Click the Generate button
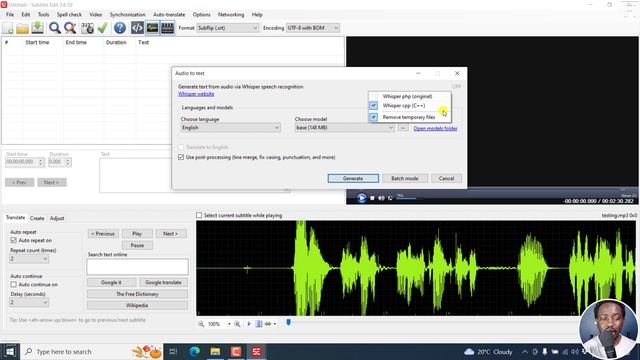 (353, 178)
